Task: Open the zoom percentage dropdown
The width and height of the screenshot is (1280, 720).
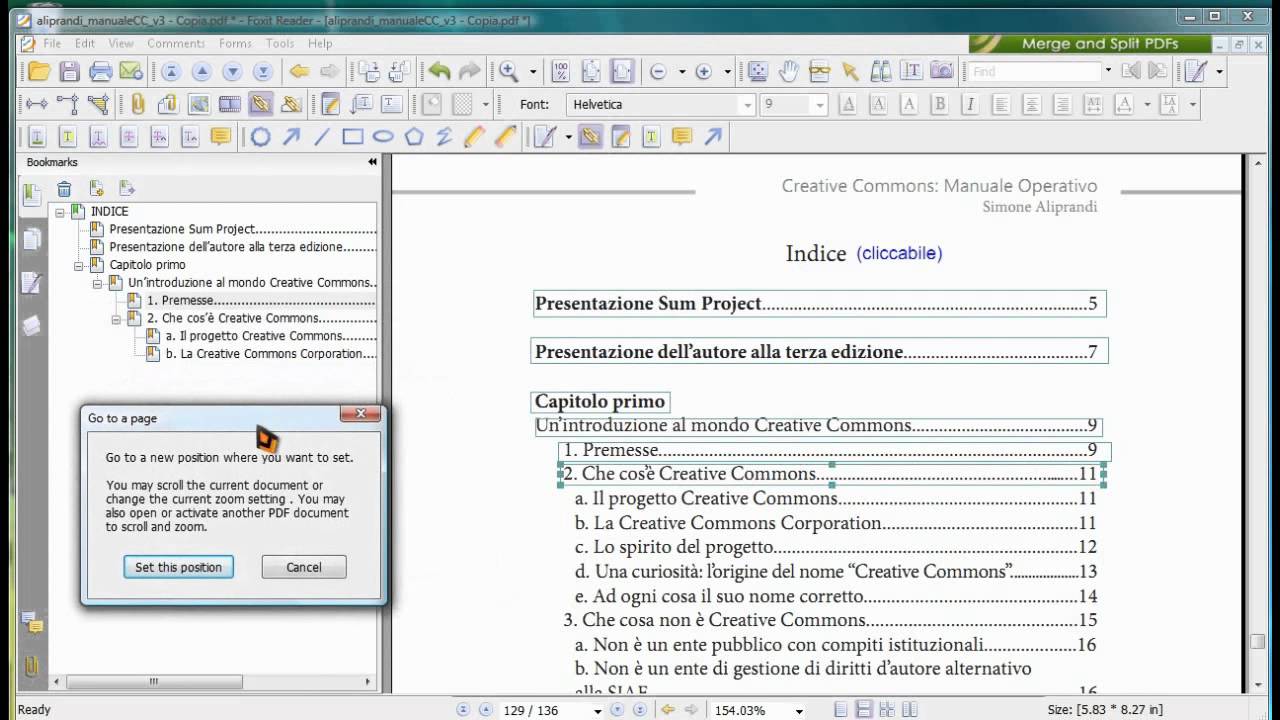Action: click(x=798, y=711)
